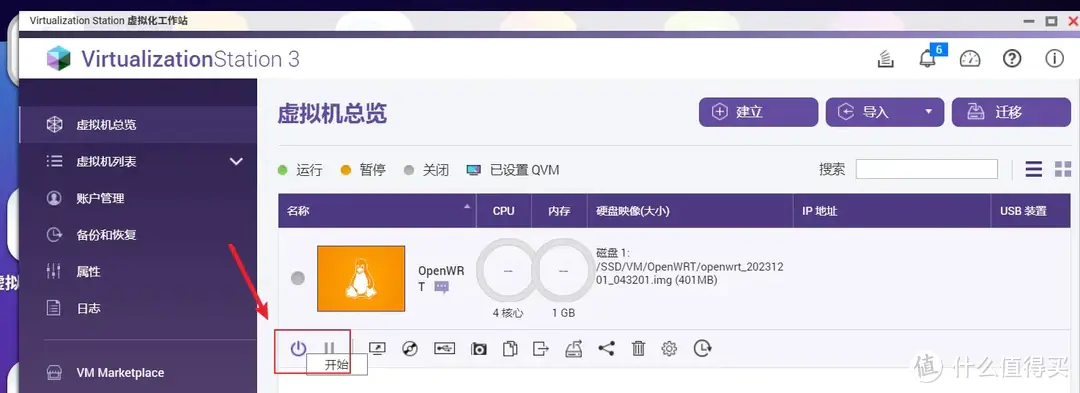Screen dimensions: 1080x393
Task: Click the IP 地址 column header
Action: 892,211
